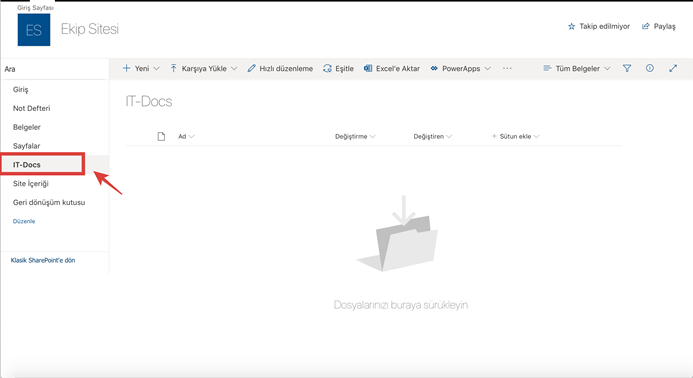This screenshot has height=378, width=693.
Task: Expand the Yeni dropdown chevron
Action: (x=156, y=69)
